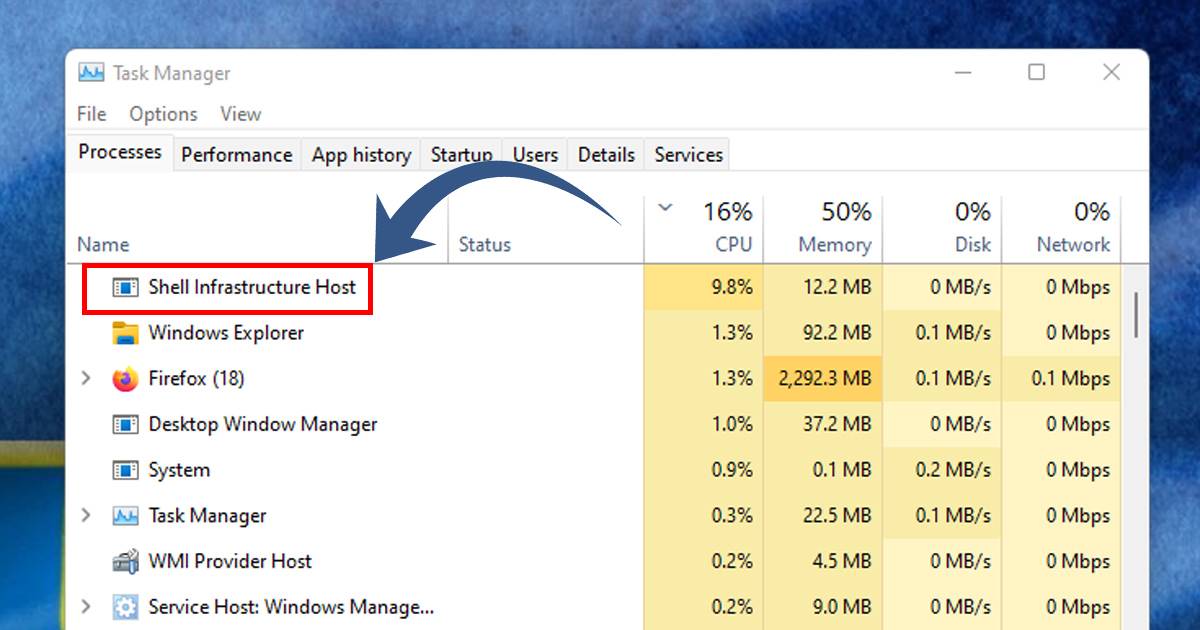Expand the Firefox (18) process group
The height and width of the screenshot is (630, 1200).
point(86,378)
